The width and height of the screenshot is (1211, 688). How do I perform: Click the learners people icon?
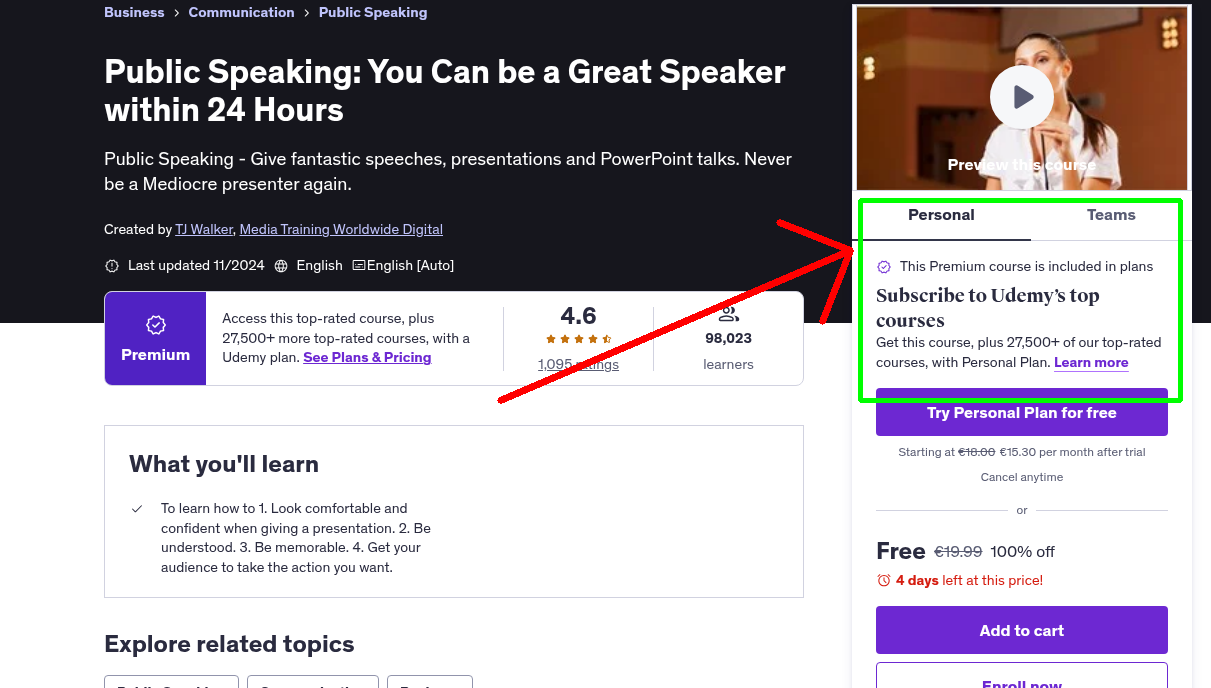click(728, 314)
